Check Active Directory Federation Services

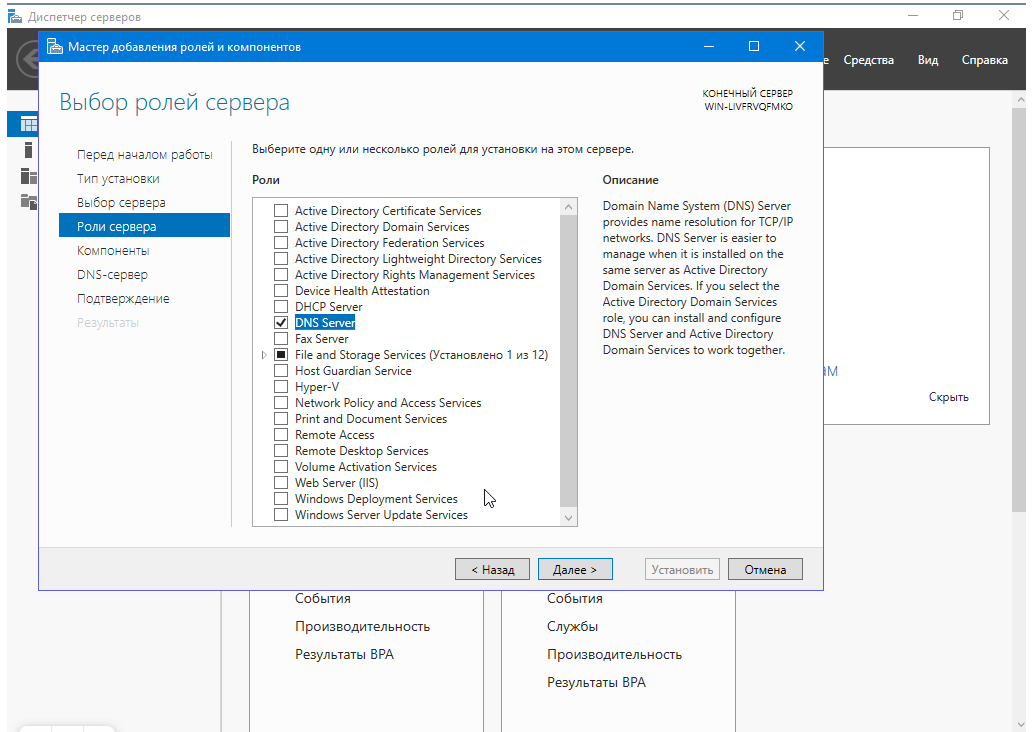pyautogui.click(x=281, y=243)
